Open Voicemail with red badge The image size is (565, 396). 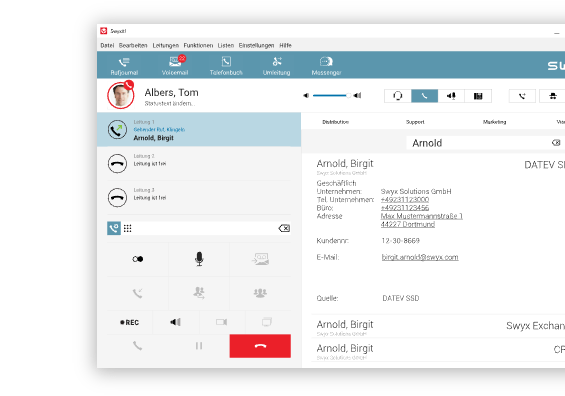[175, 66]
